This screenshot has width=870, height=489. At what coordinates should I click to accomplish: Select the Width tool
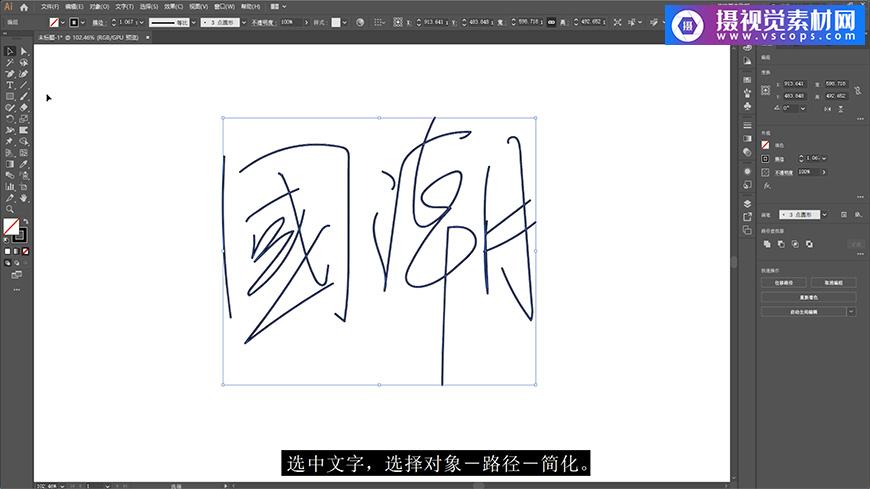click(x=9, y=130)
